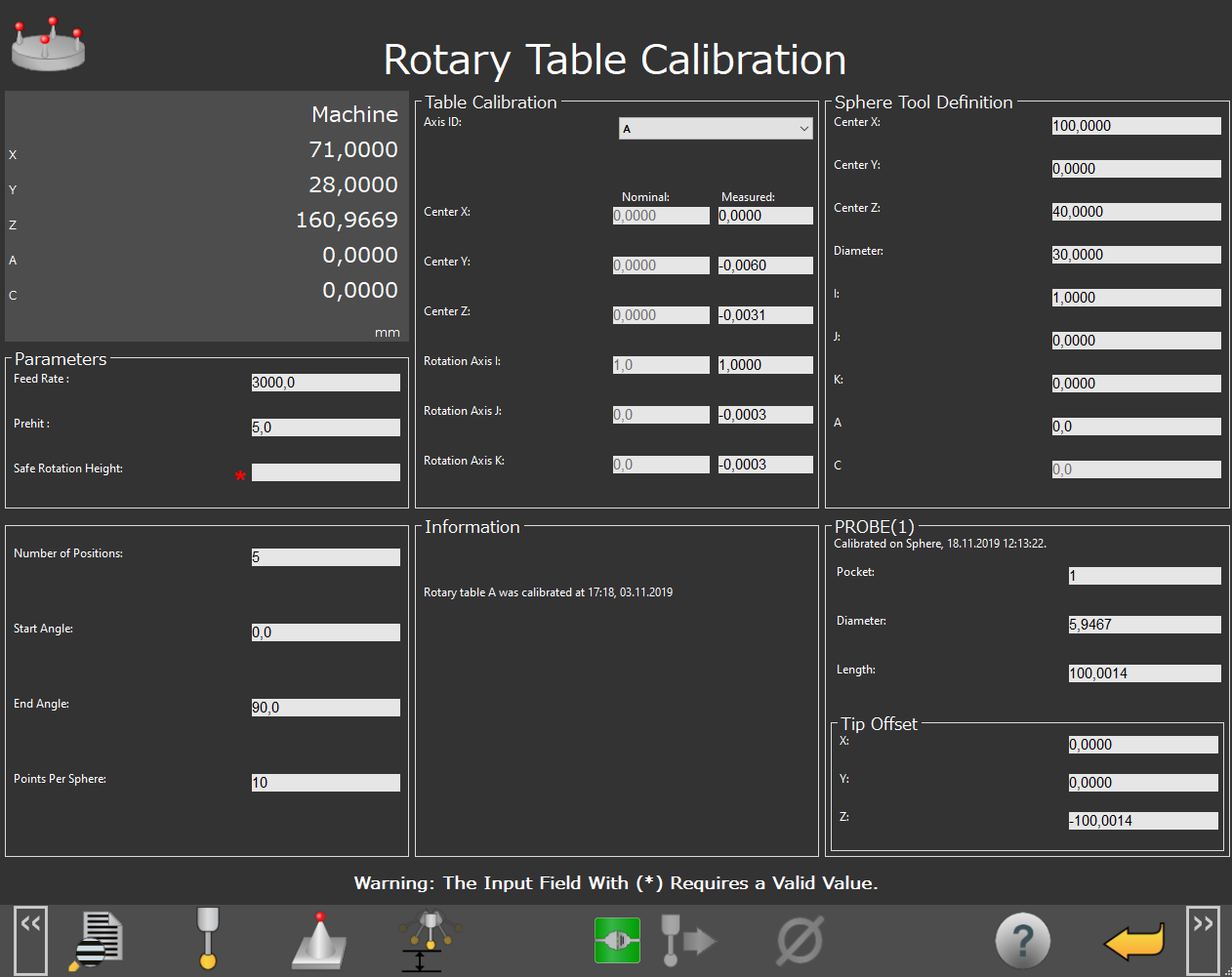
Task: Click the probe move arrow icon
Action: tap(687, 941)
